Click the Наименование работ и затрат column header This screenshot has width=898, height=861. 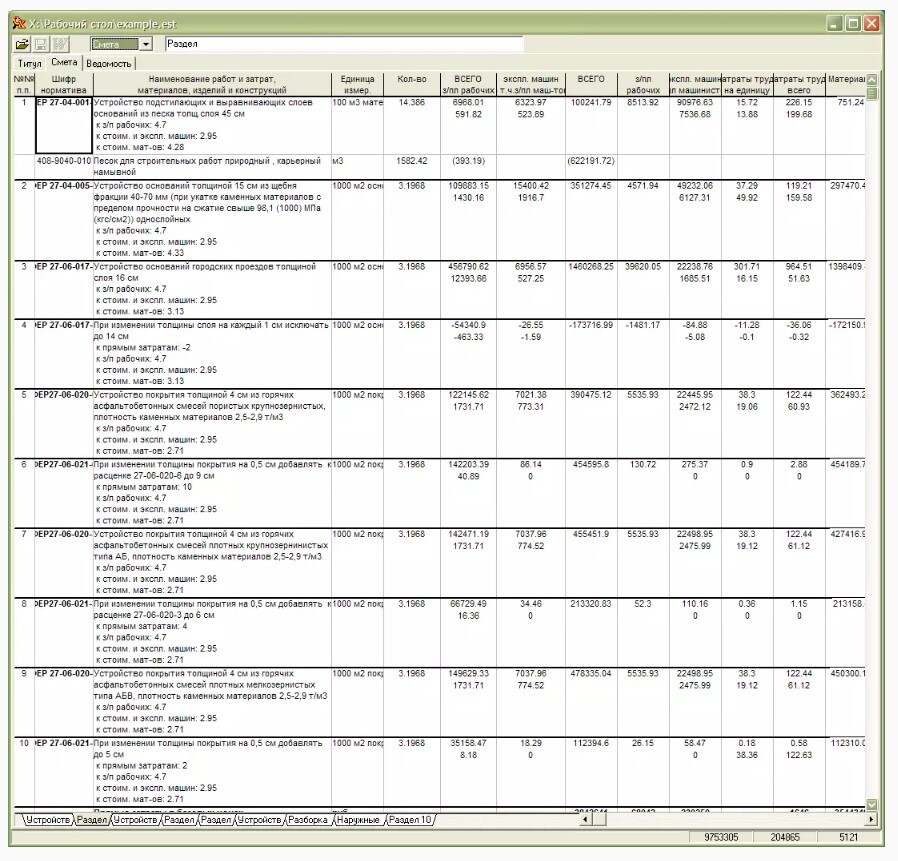coord(212,84)
